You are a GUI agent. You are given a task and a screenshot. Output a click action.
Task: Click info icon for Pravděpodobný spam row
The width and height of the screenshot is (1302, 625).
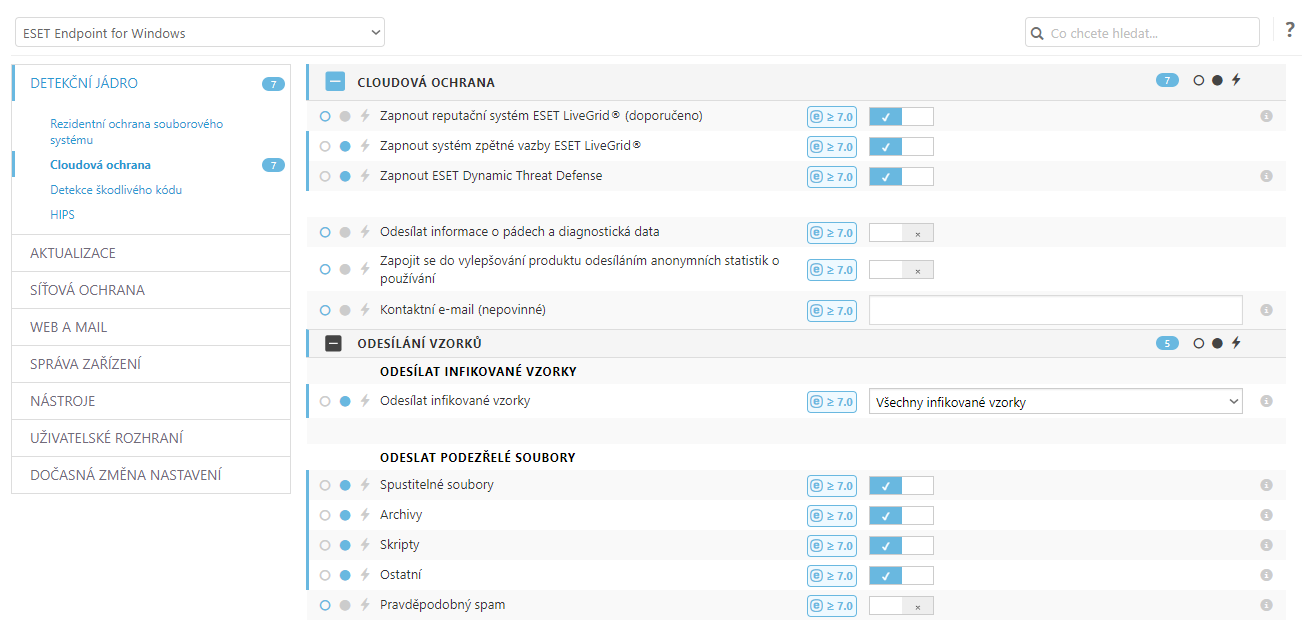coord(1266,606)
